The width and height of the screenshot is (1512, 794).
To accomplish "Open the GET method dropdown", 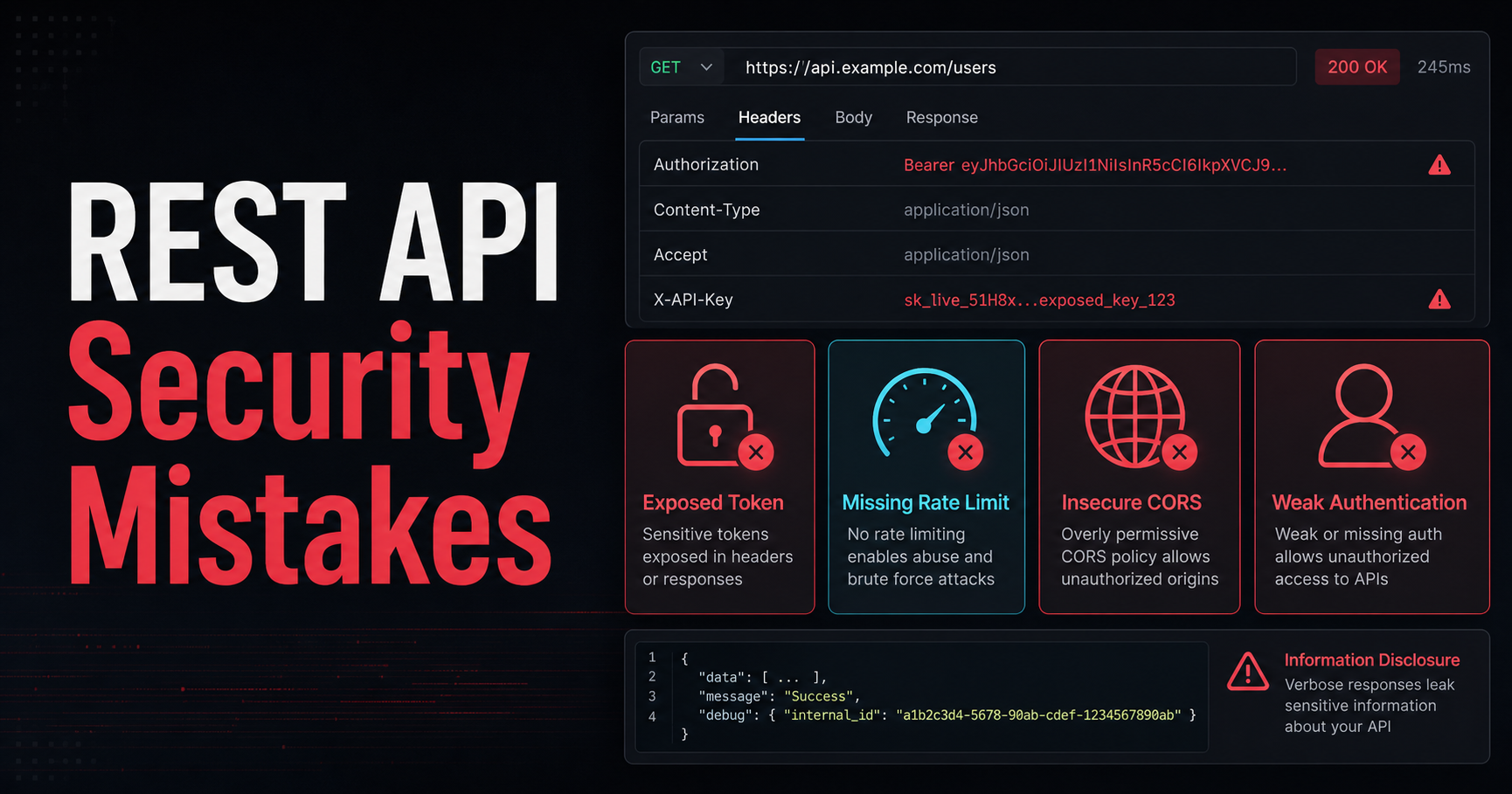I will (x=682, y=67).
